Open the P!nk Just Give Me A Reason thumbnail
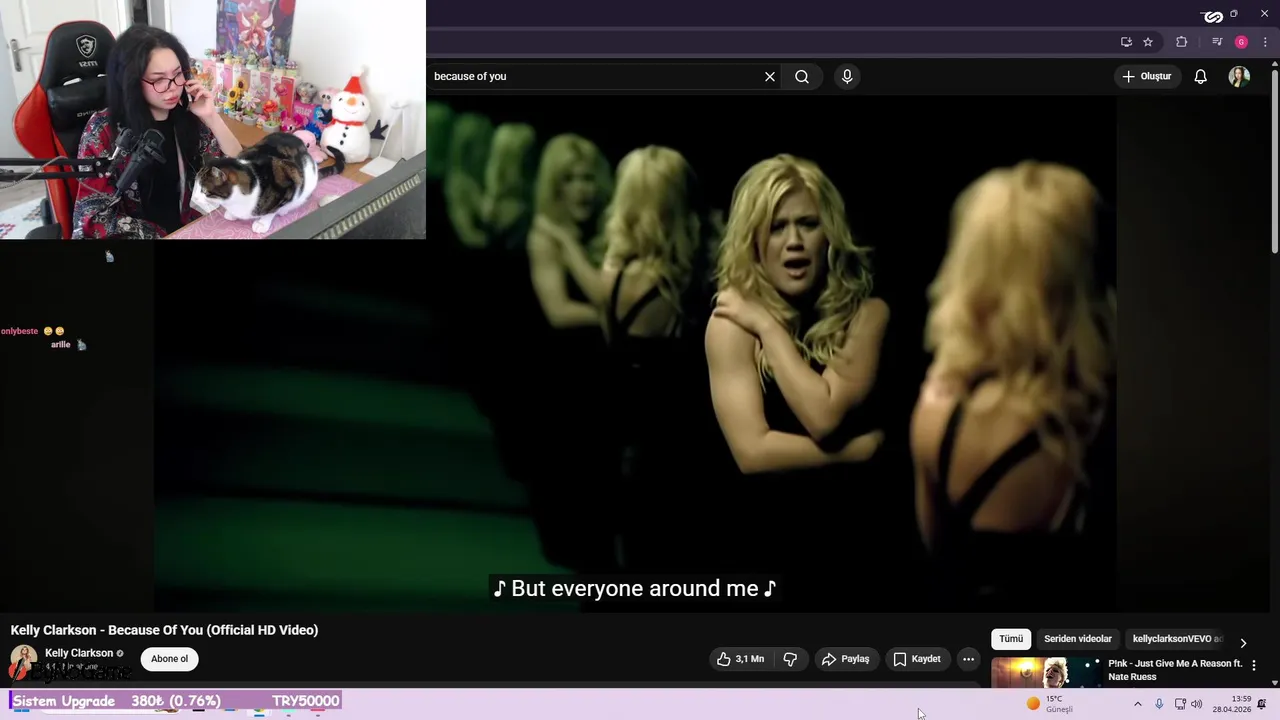 (1046, 673)
